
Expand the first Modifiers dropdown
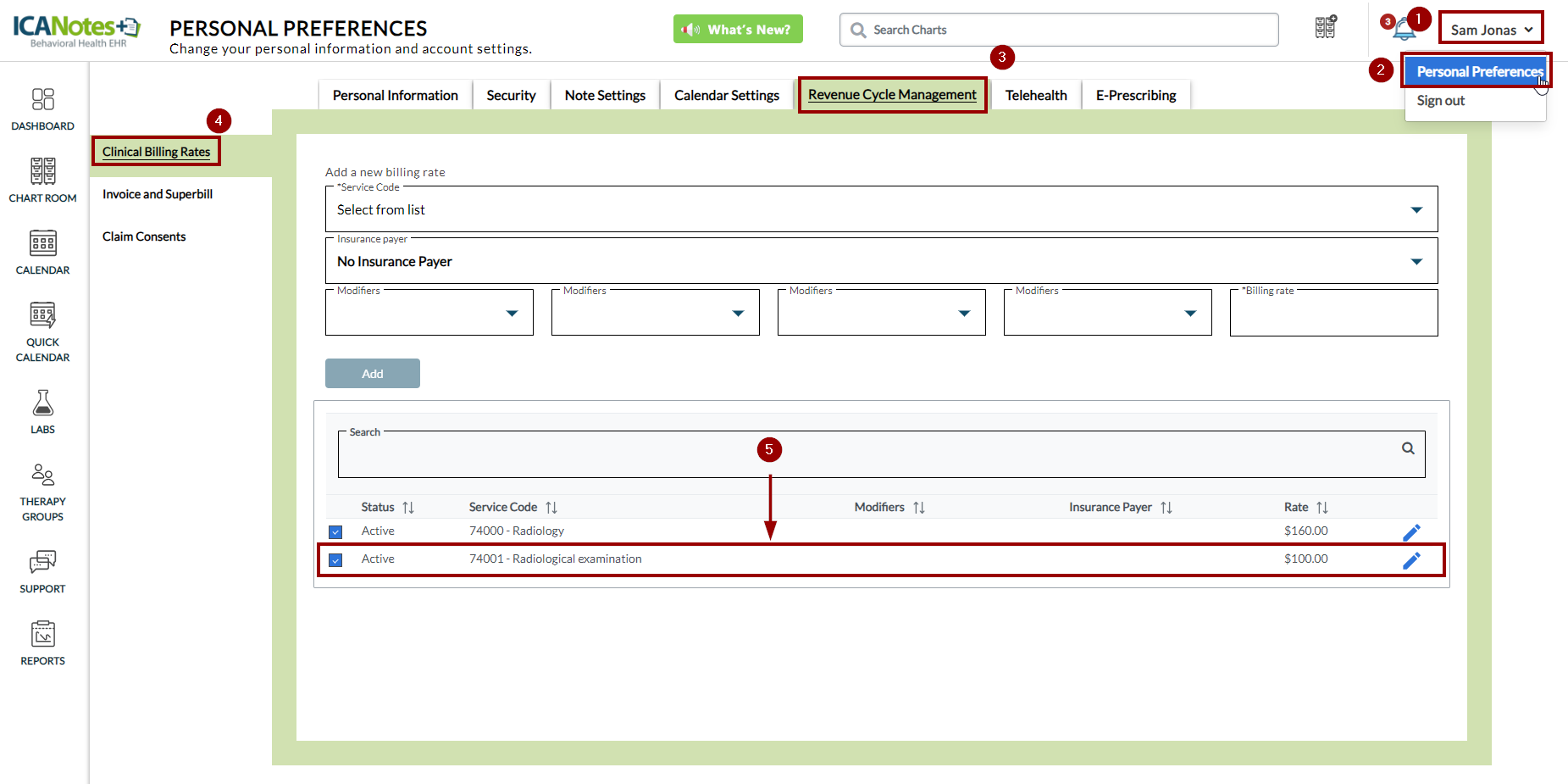point(512,314)
